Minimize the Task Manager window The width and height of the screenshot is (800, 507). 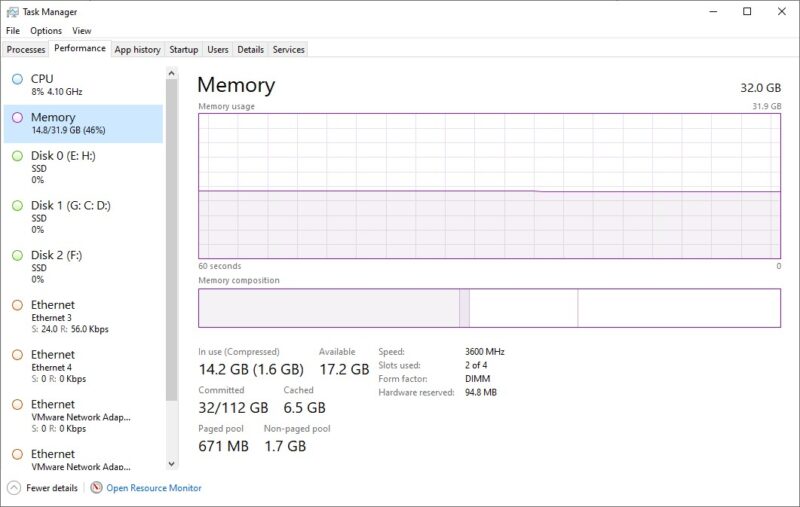pos(713,11)
